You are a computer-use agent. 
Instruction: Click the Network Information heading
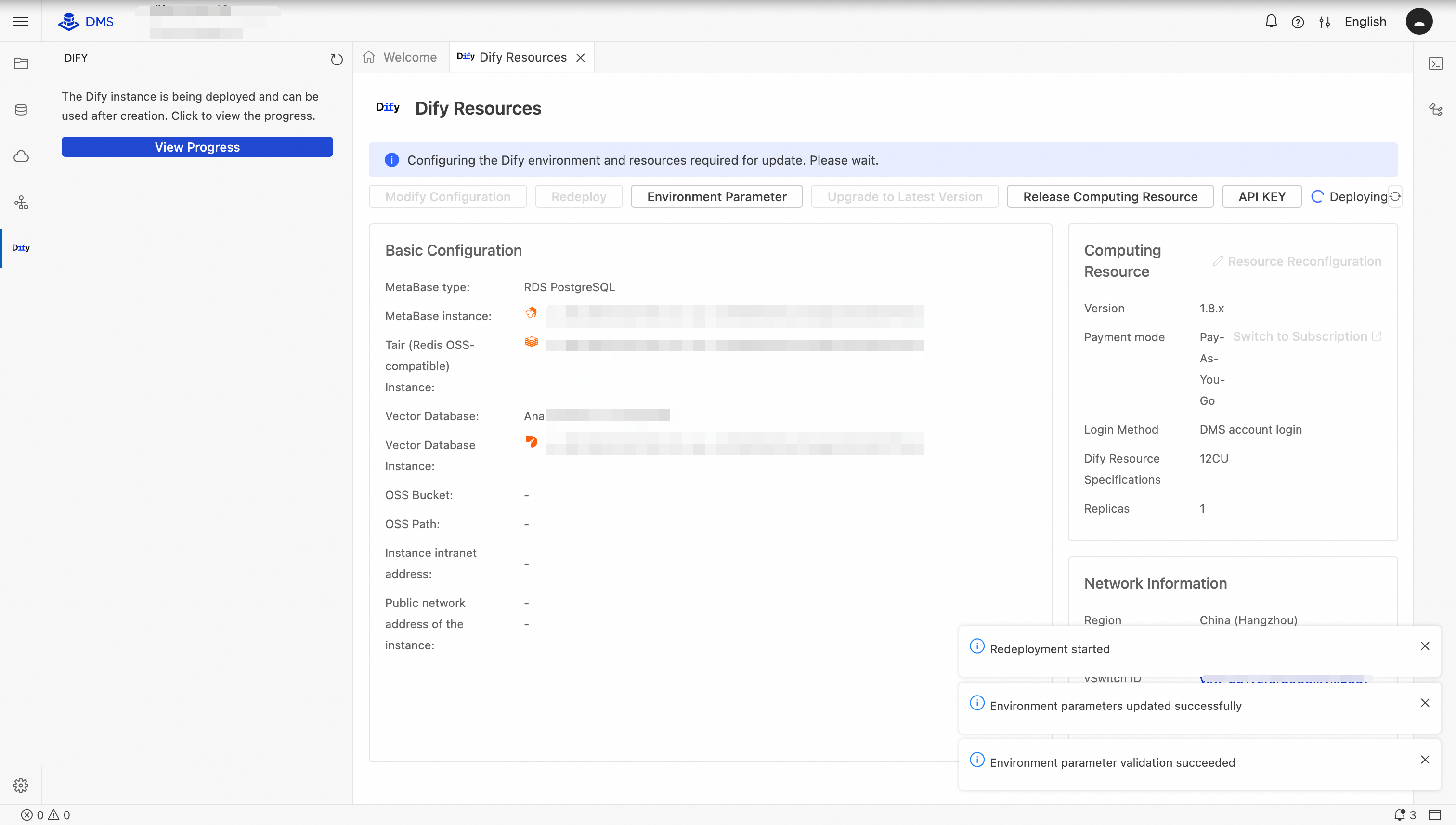(x=1155, y=583)
